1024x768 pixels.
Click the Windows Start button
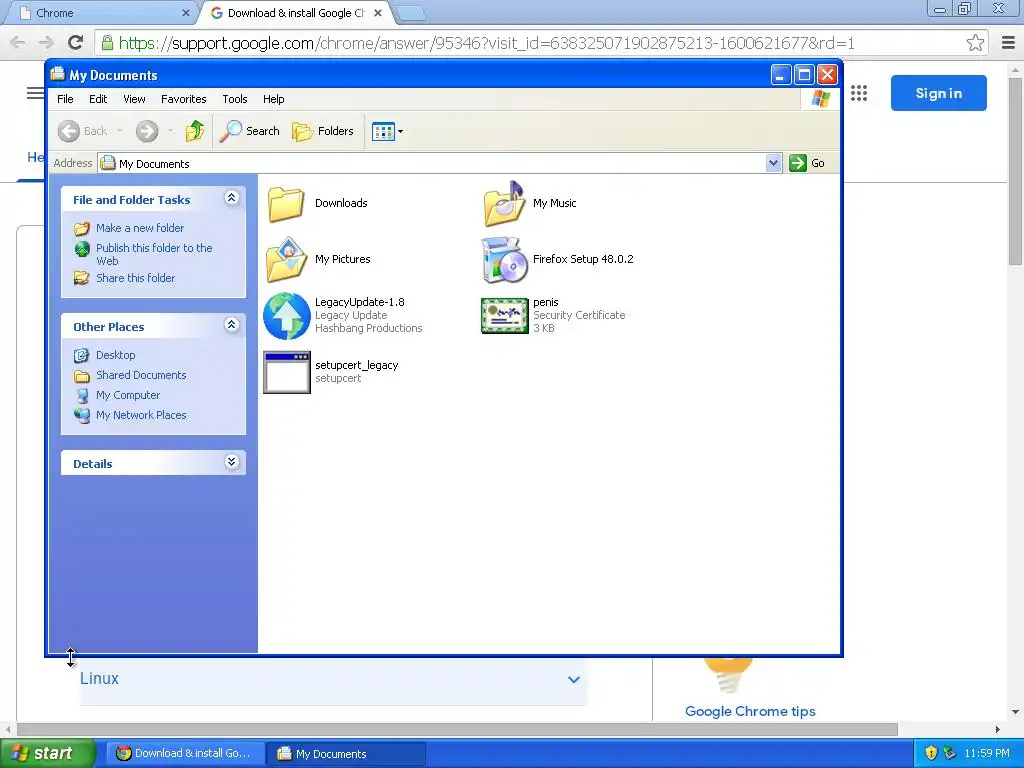pos(46,753)
